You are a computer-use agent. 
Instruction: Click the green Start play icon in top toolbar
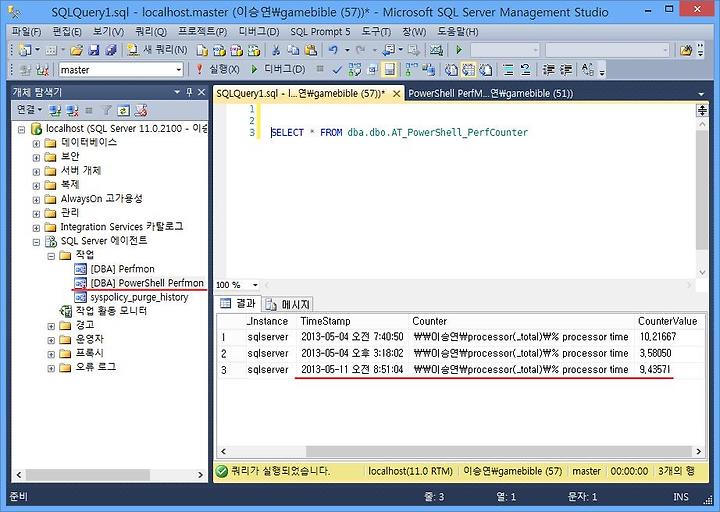pyautogui.click(x=459, y=50)
